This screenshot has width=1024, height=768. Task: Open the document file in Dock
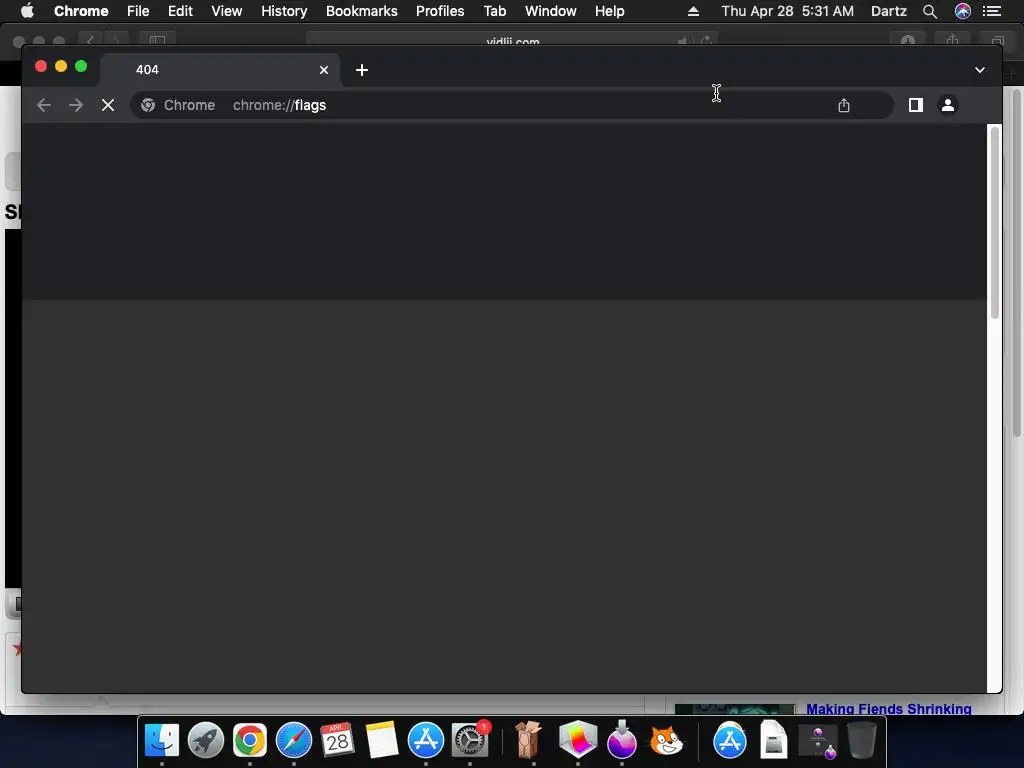pos(774,740)
